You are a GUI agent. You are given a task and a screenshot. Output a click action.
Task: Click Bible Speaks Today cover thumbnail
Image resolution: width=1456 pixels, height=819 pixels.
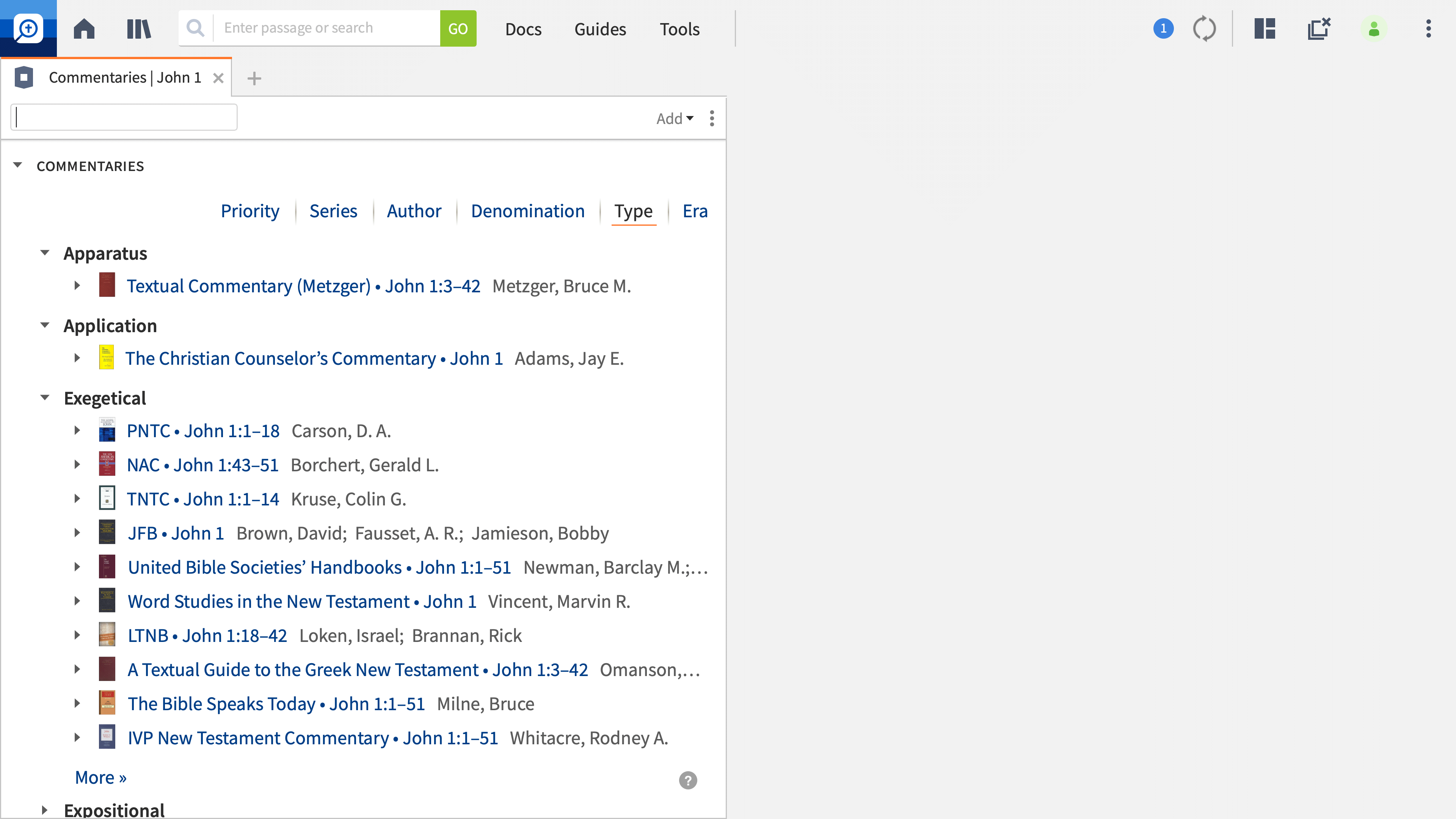(x=107, y=703)
